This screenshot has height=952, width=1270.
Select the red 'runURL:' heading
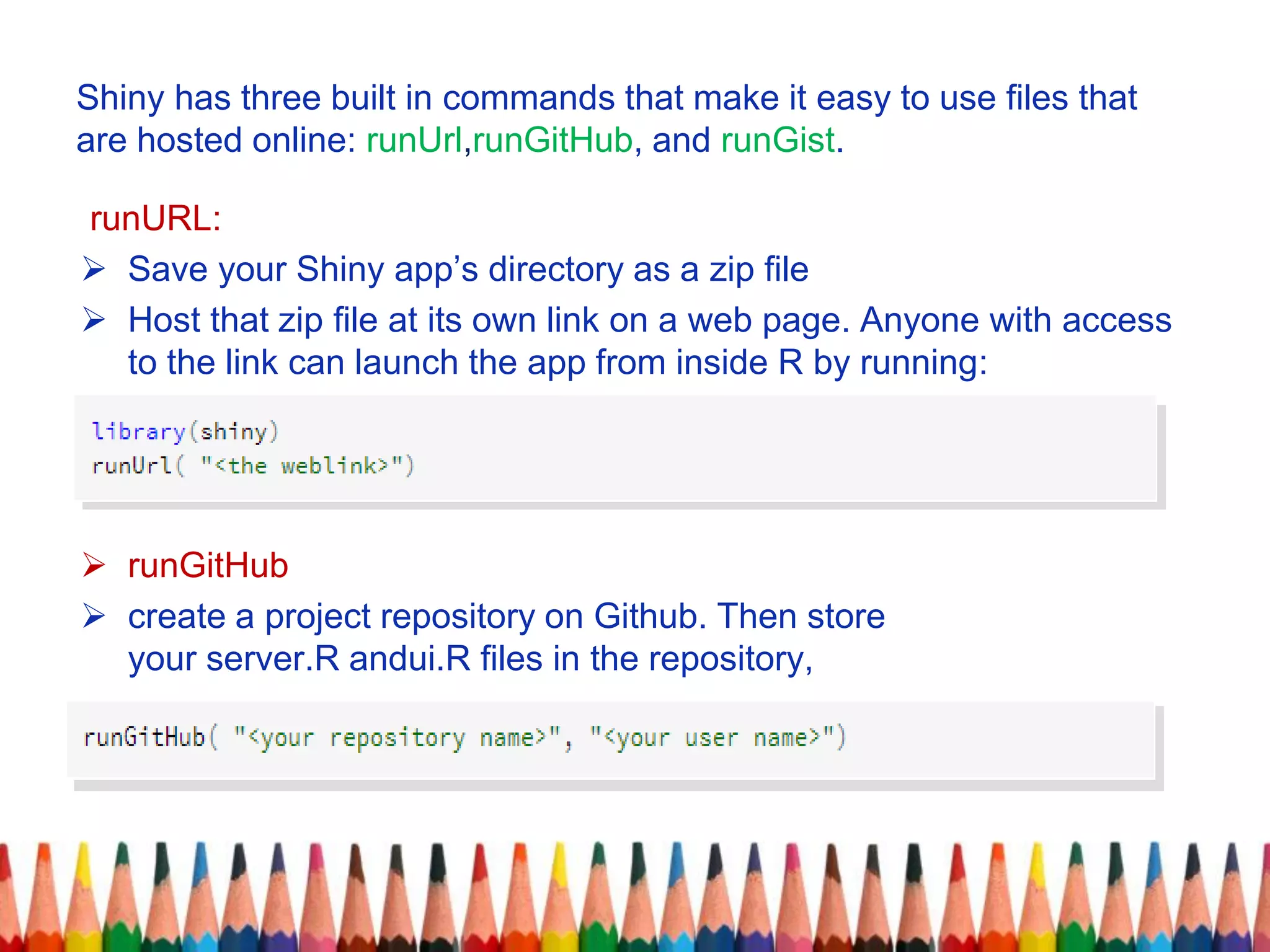(156, 218)
